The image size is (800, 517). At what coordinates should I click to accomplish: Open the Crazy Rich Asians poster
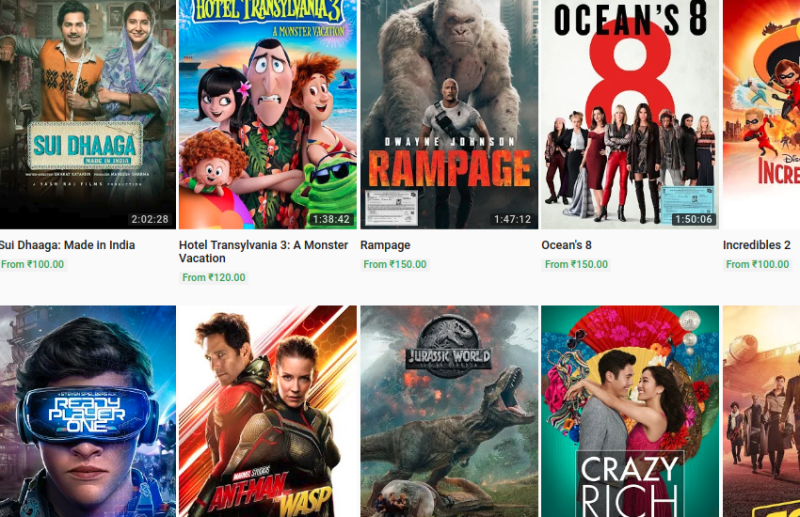630,411
